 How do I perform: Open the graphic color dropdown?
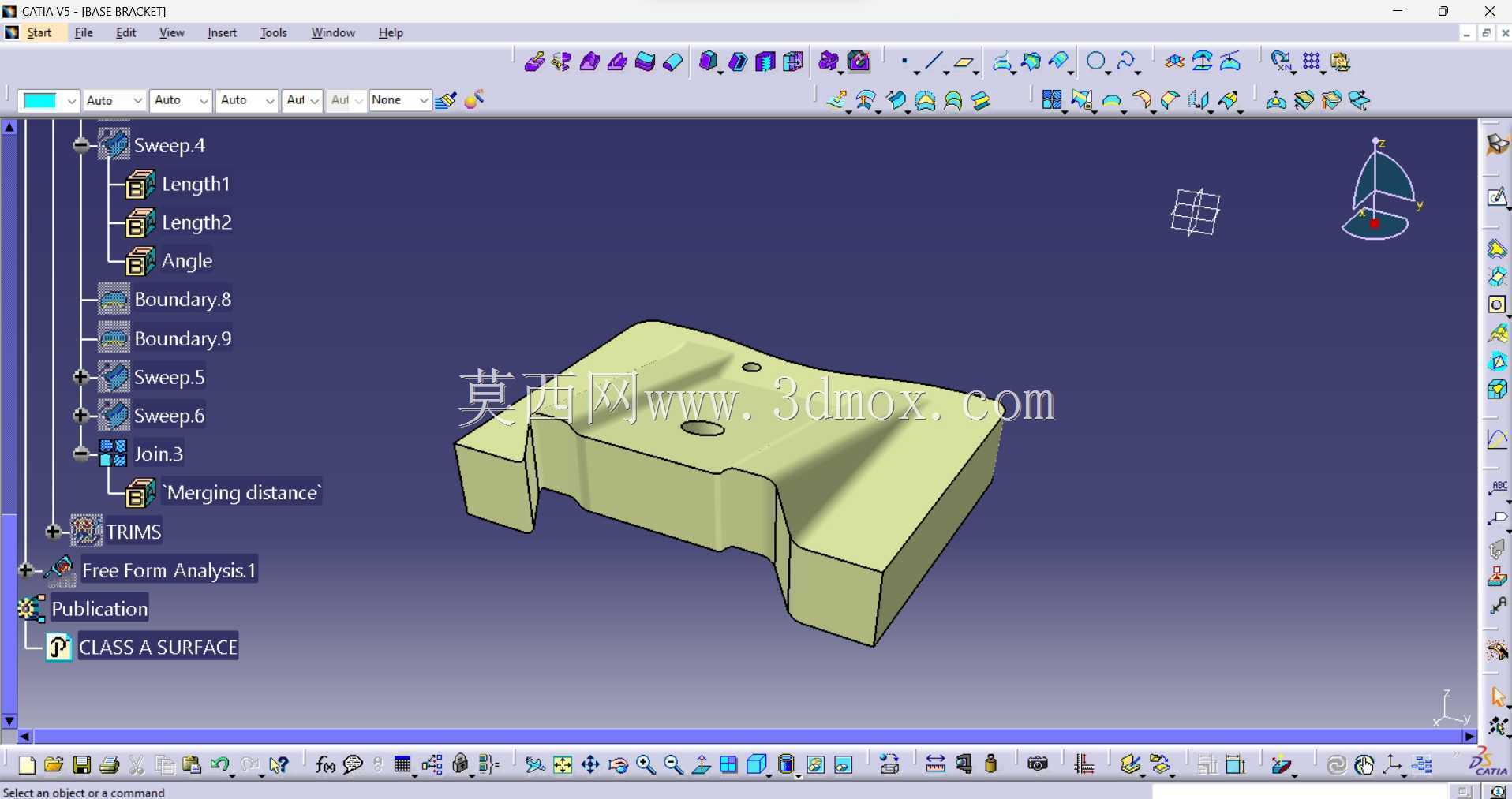click(x=71, y=101)
